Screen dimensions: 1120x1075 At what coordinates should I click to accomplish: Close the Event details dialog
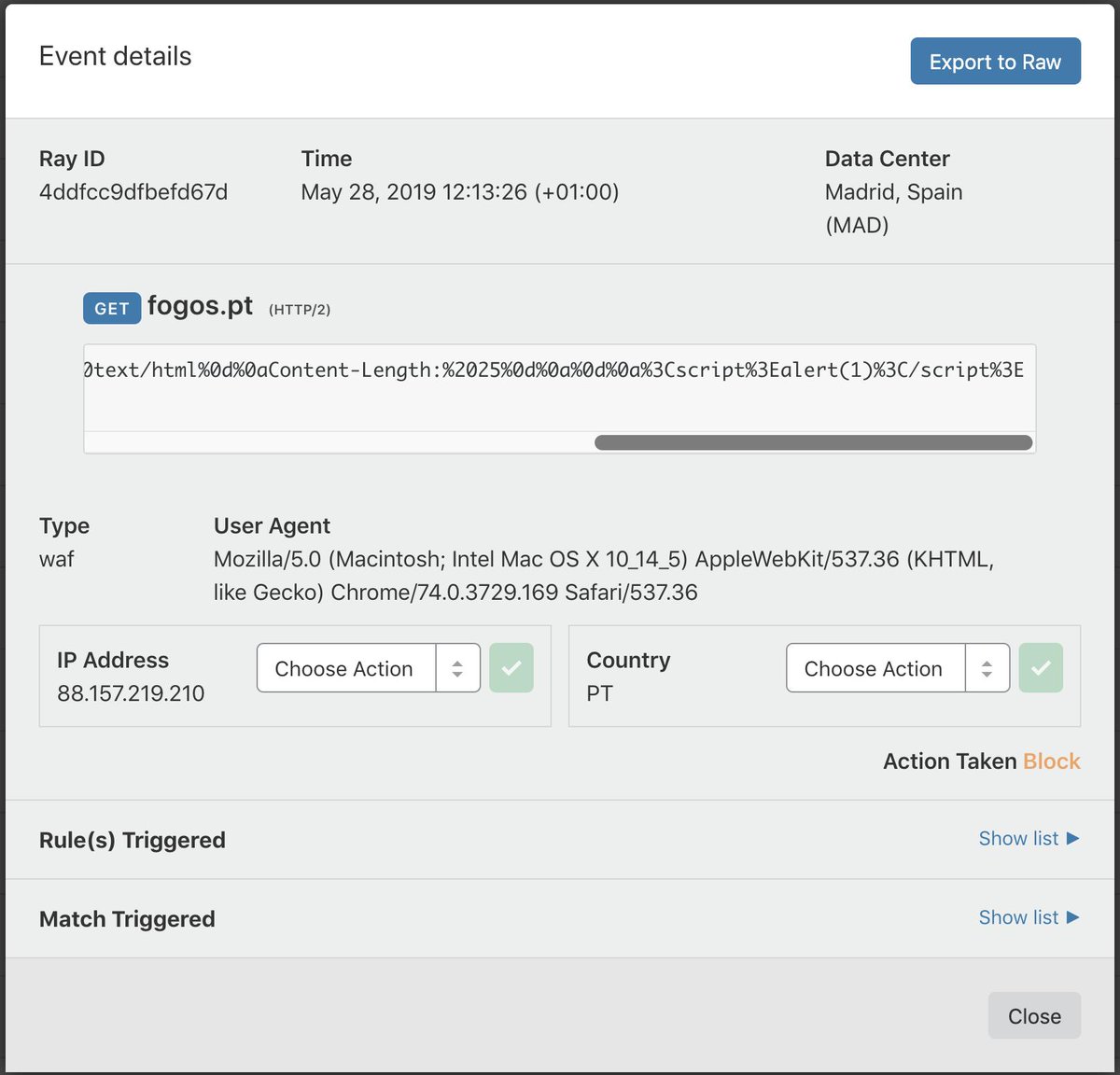coord(1034,1016)
